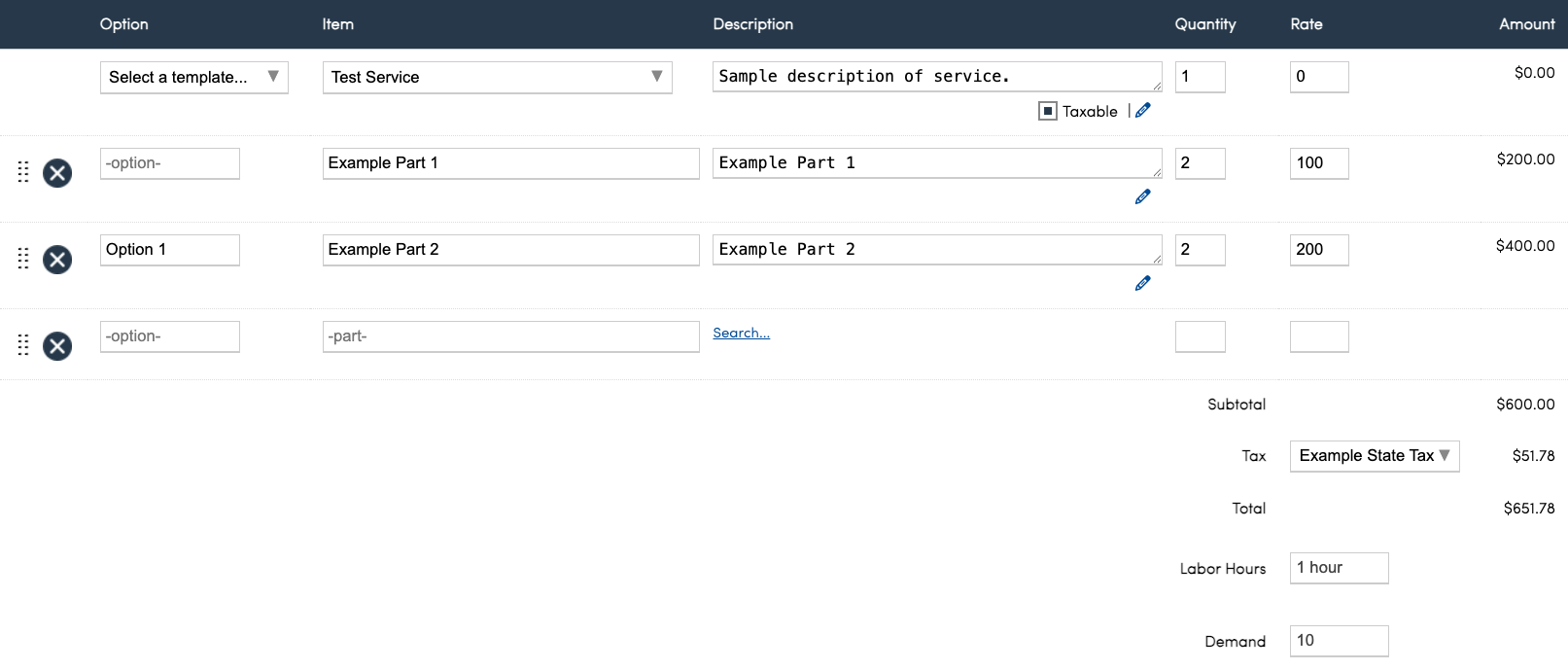Screen dimensions: 1568x670
Task: Remove the Example Part 1 line item
Action: click(x=57, y=173)
